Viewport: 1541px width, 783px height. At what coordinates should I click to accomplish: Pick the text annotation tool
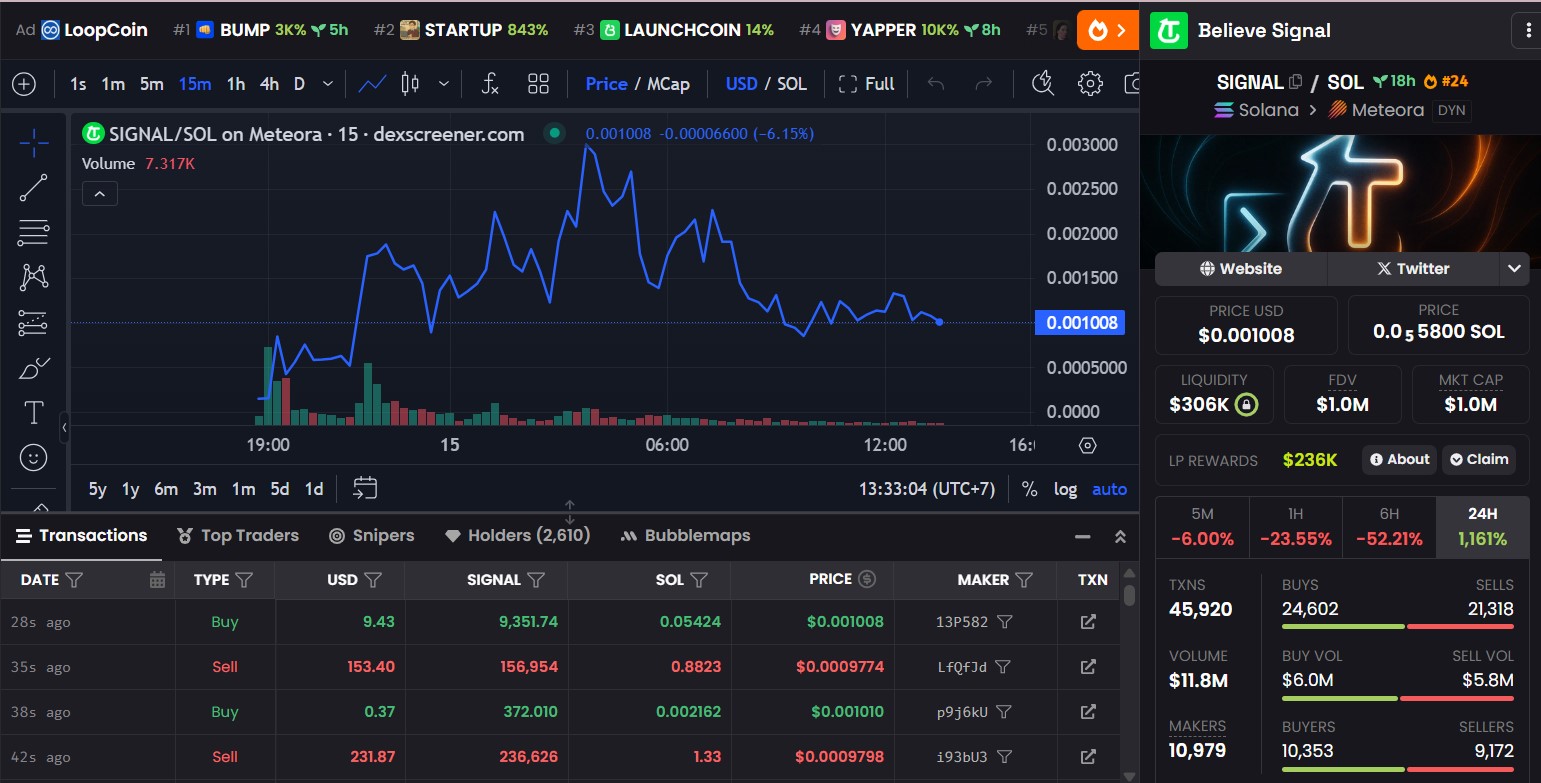[34, 412]
